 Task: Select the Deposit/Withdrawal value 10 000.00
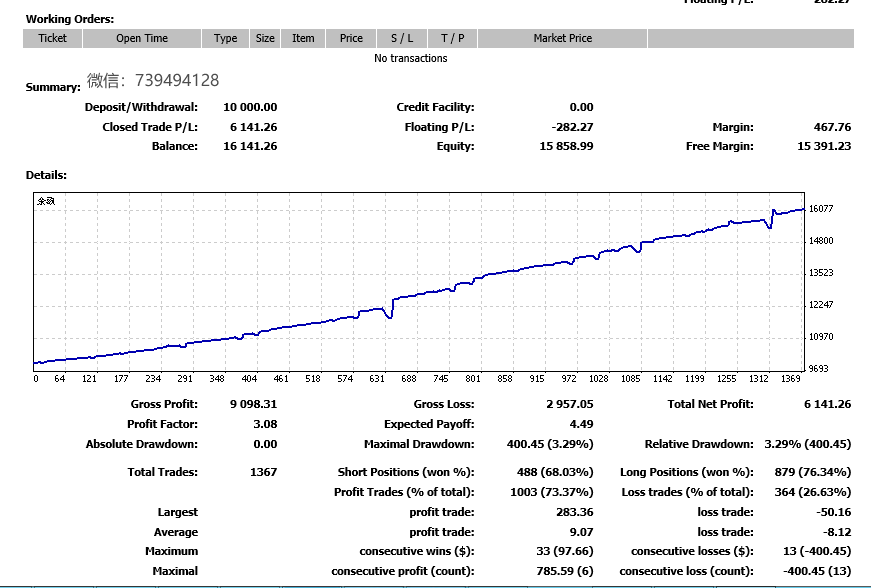click(250, 107)
